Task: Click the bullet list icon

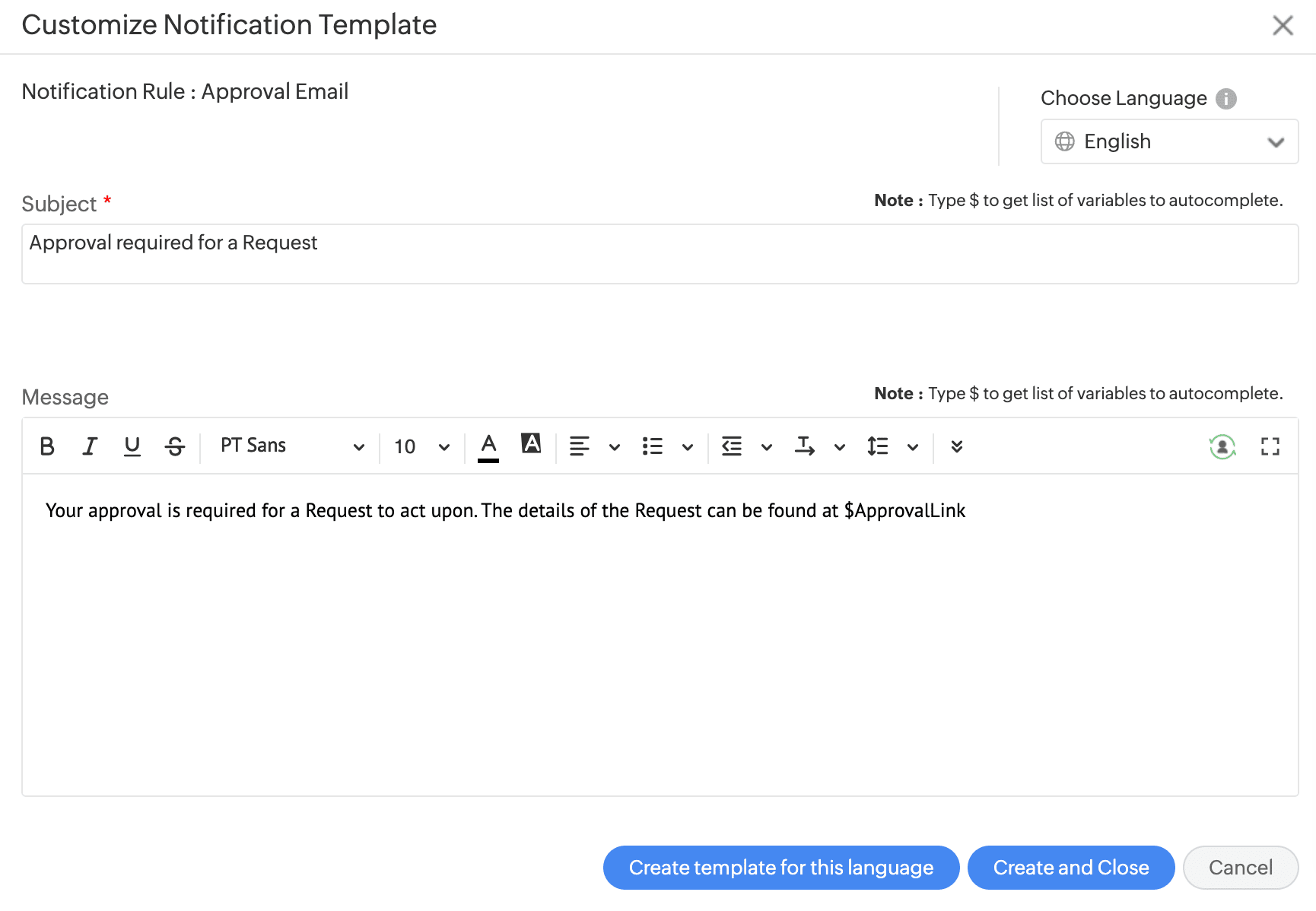Action: point(653,446)
